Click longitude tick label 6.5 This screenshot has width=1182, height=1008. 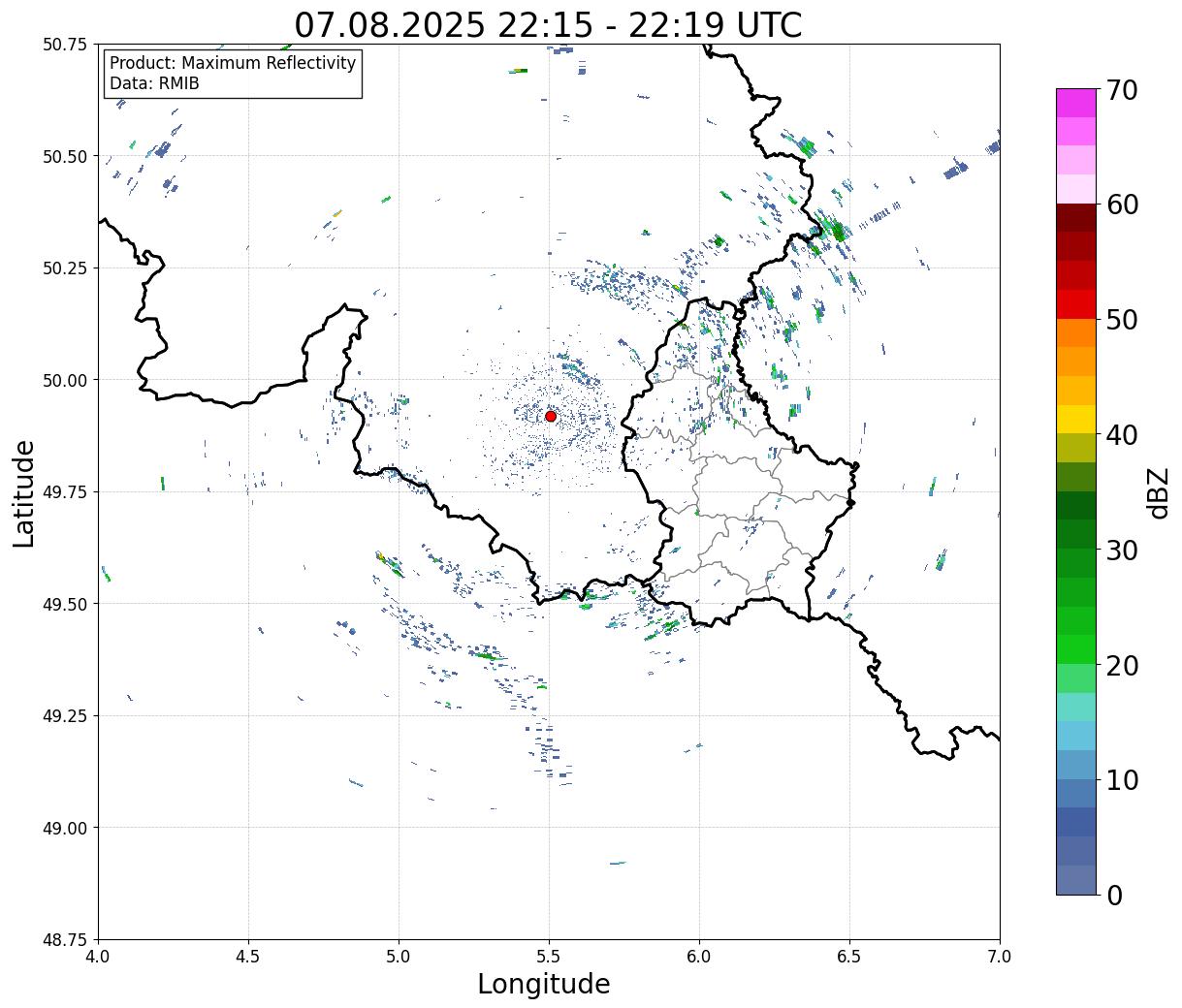tap(849, 956)
